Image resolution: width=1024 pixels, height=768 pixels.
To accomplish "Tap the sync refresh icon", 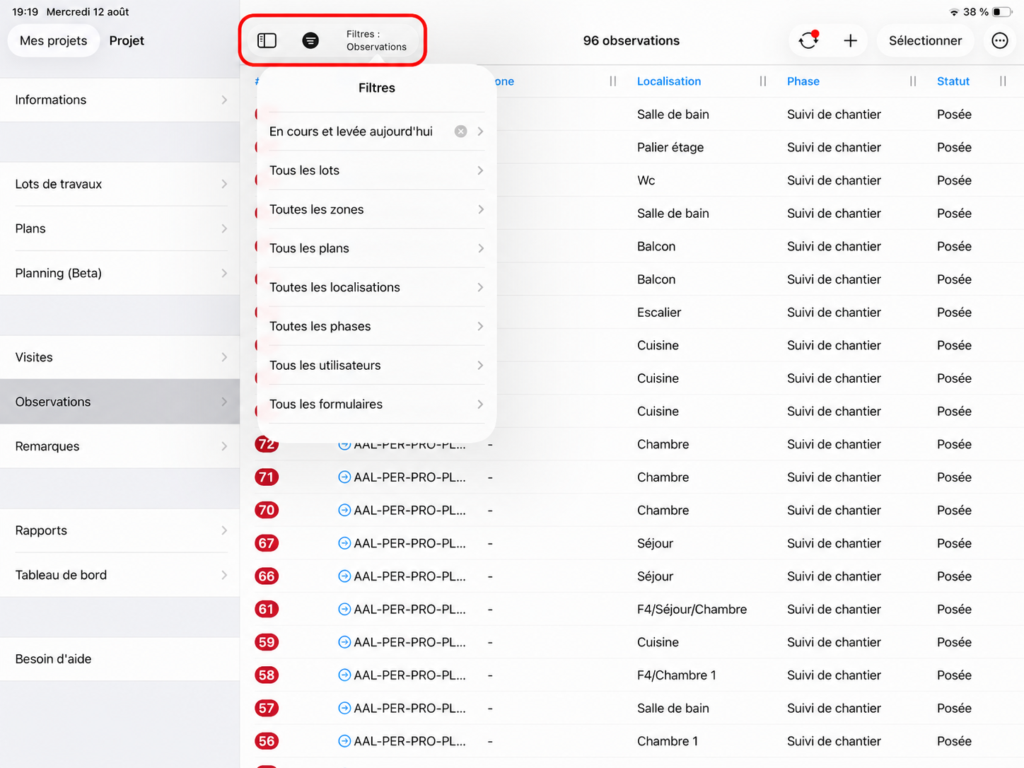I will (808, 40).
